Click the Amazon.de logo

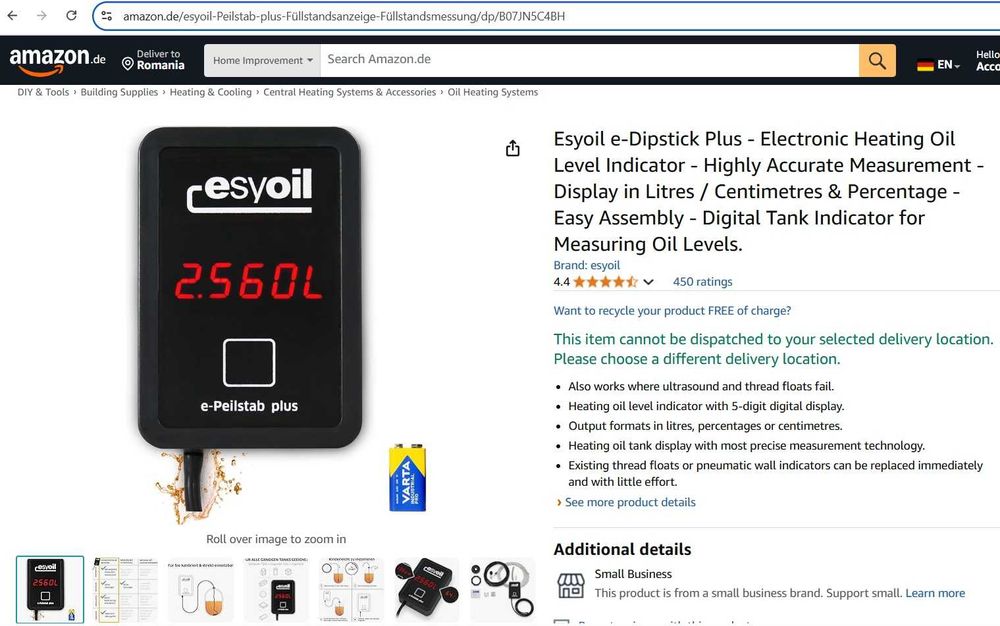click(x=57, y=61)
